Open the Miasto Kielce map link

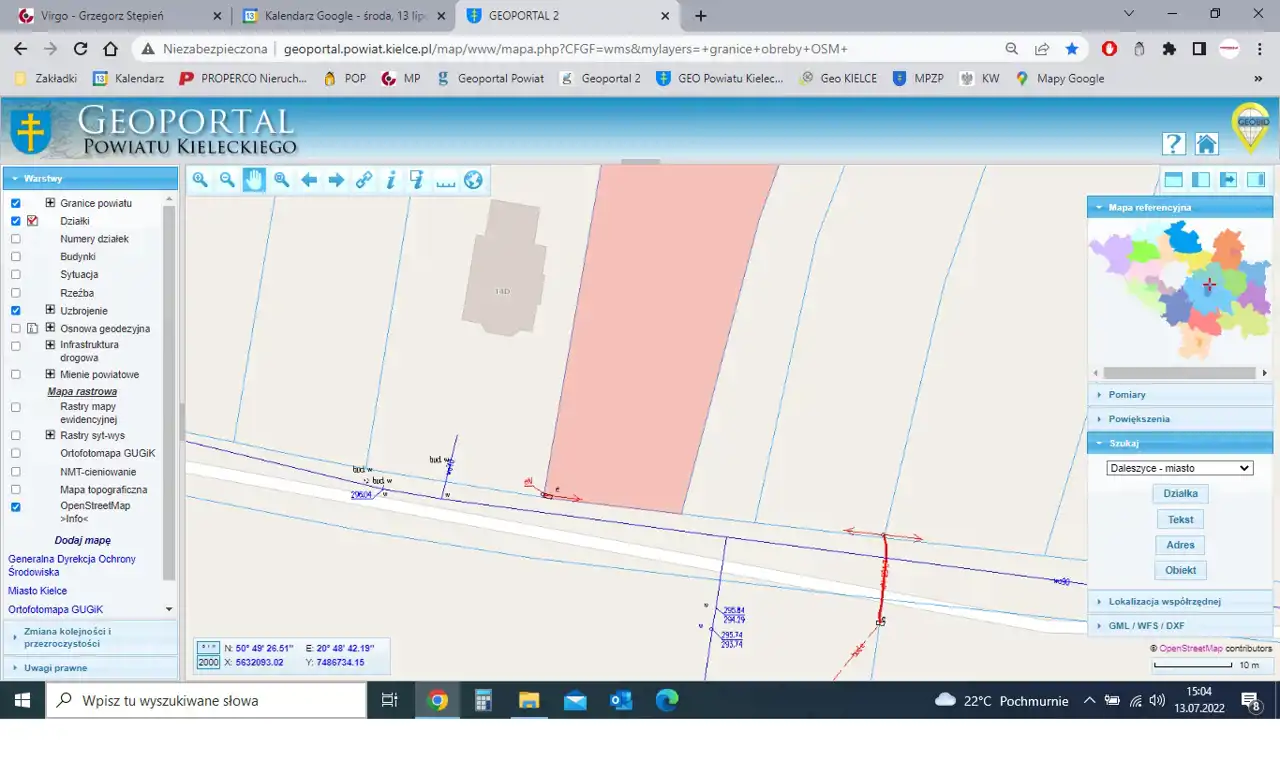(38, 591)
